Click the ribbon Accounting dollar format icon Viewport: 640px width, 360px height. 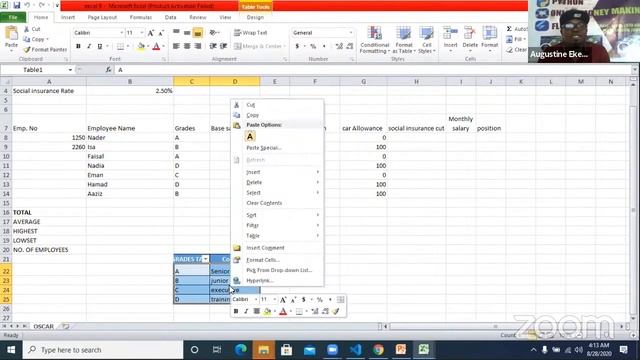coord(297,47)
